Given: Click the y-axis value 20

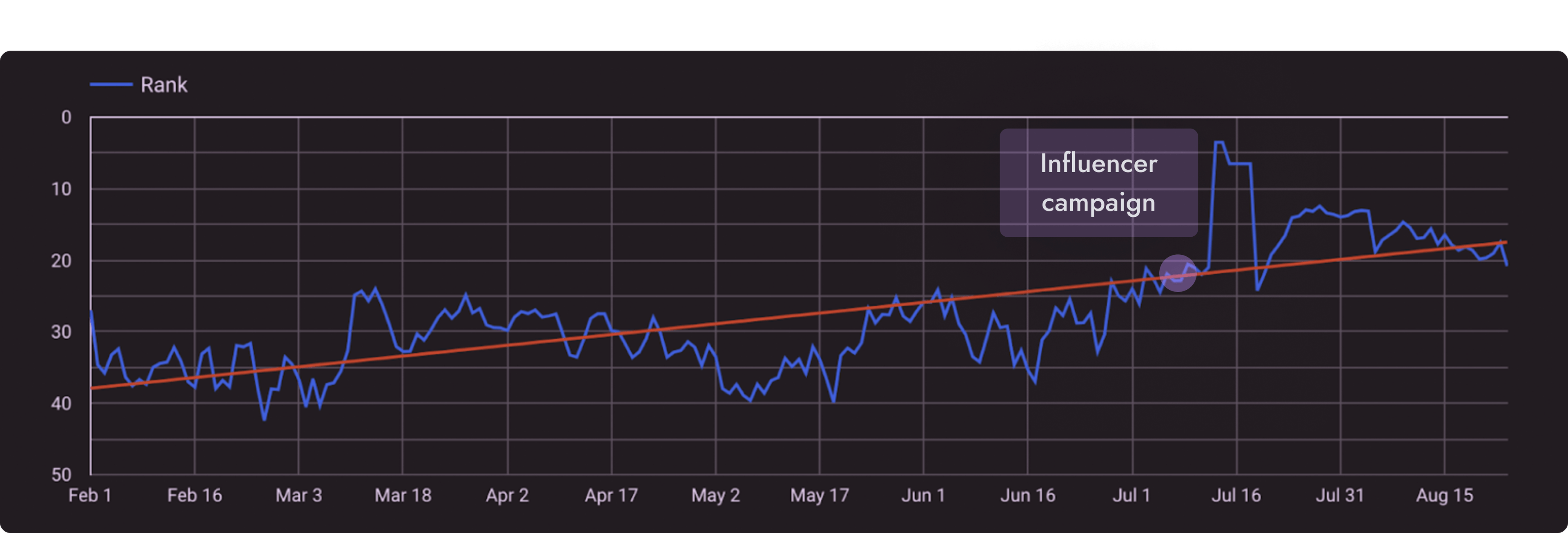Looking at the screenshot, I should [62, 261].
